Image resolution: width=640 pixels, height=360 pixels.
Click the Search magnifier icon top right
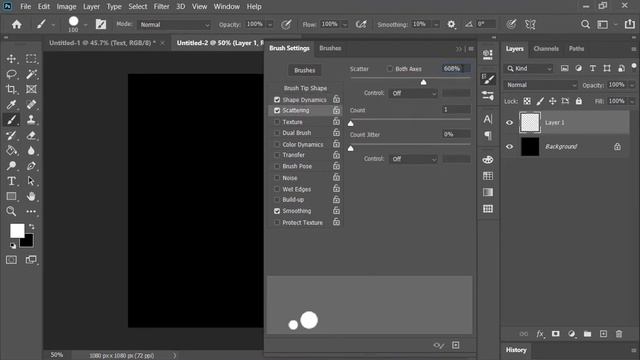[x=585, y=24]
